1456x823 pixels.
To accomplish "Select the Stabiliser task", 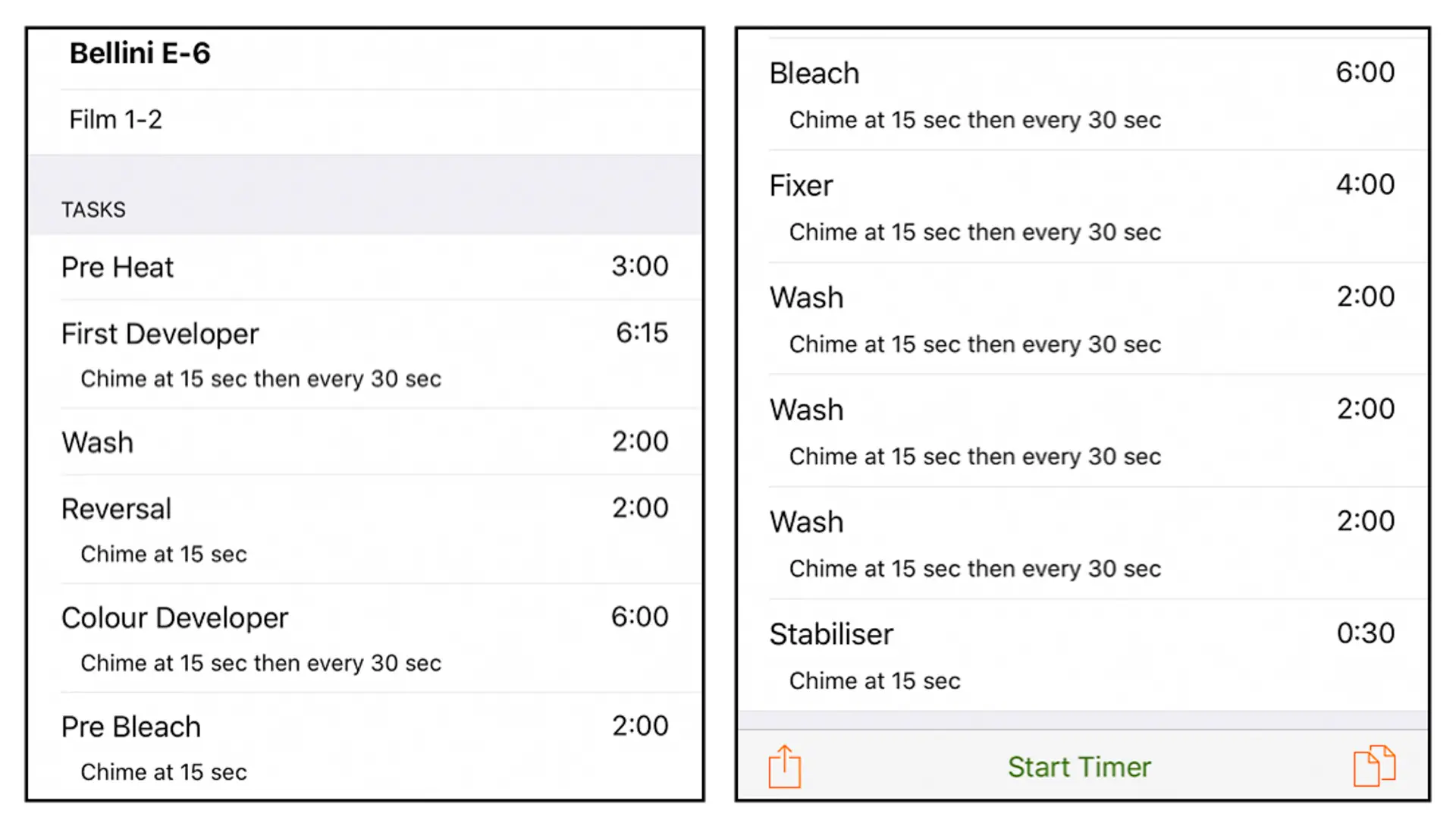I will click(1083, 655).
